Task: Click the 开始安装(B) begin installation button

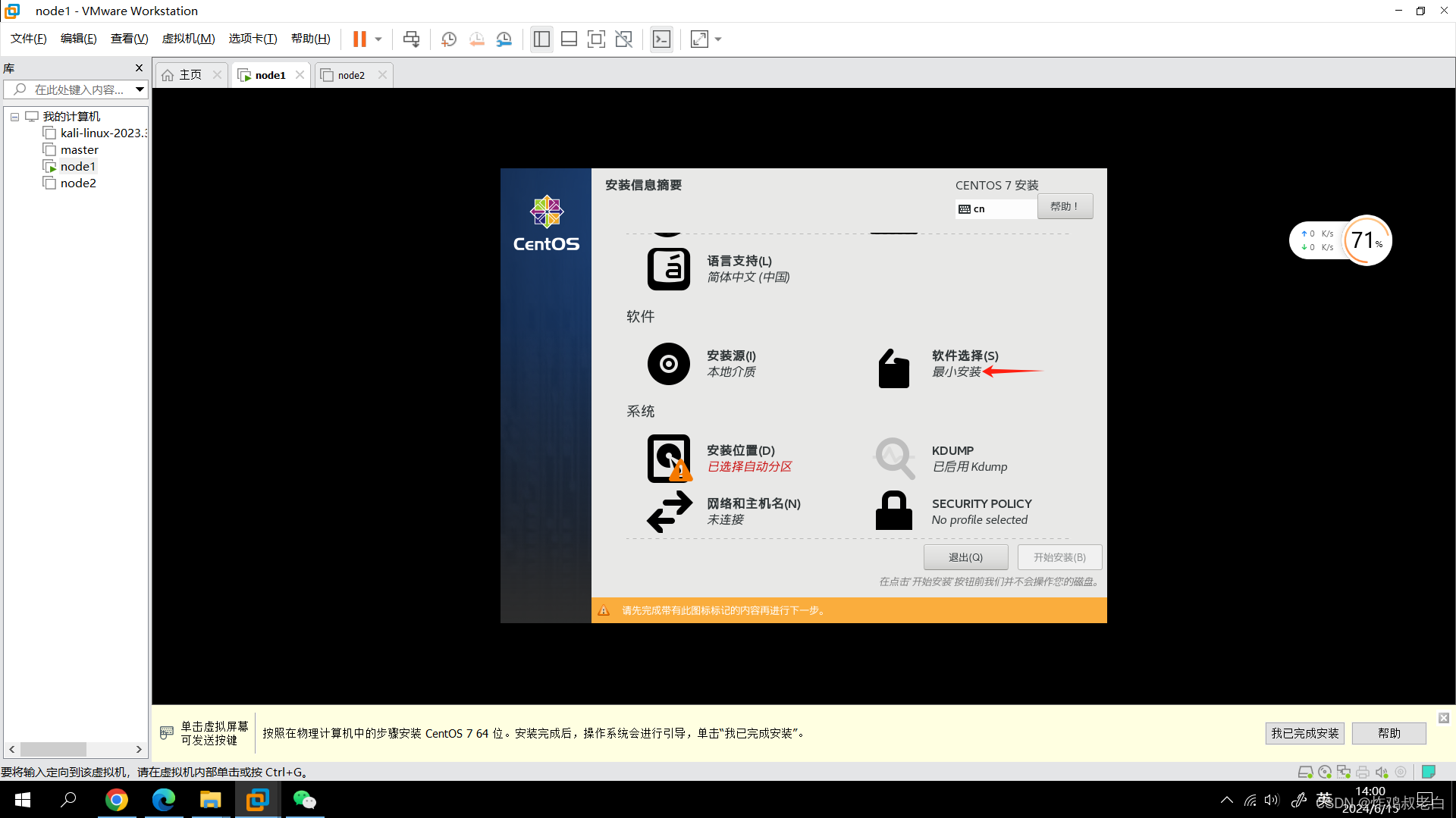Action: pyautogui.click(x=1059, y=557)
